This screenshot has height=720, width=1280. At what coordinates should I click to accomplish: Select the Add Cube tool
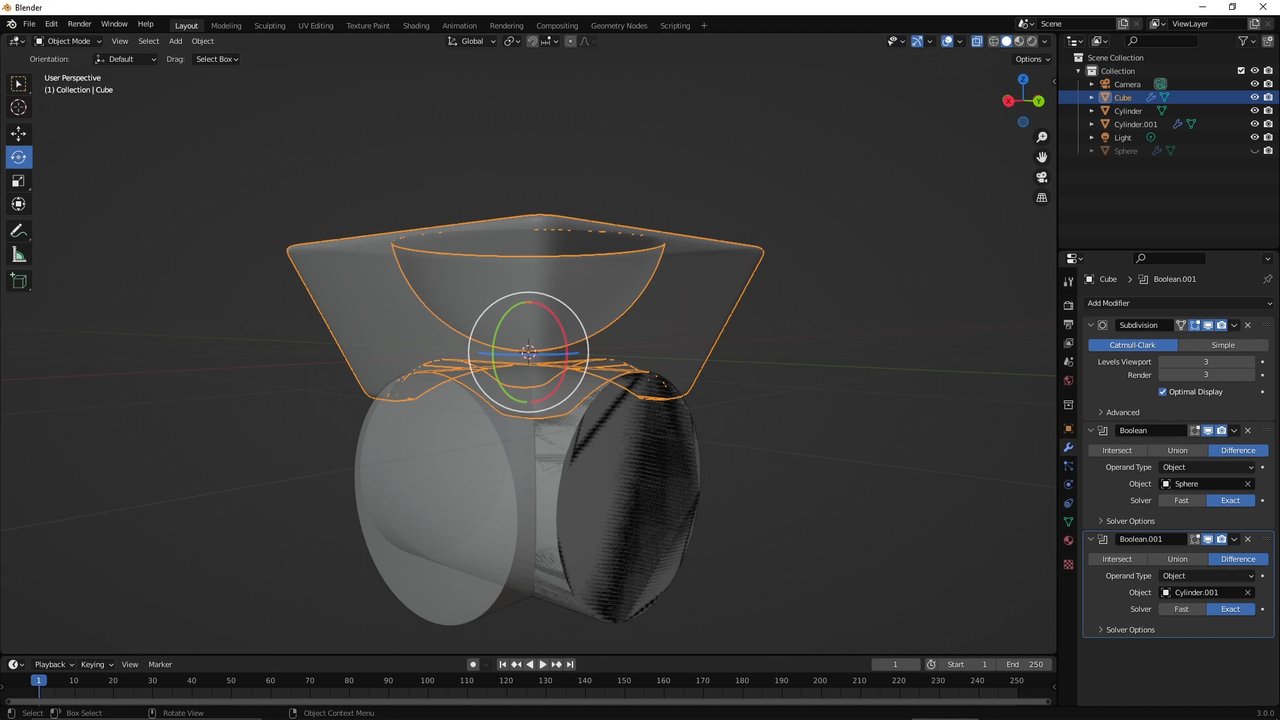(x=18, y=281)
